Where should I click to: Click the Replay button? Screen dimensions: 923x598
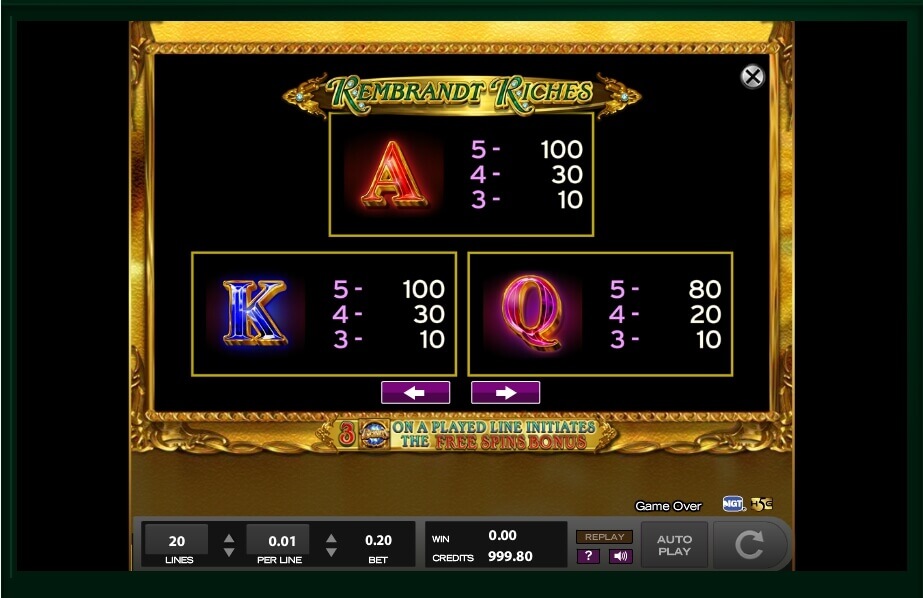[605, 537]
